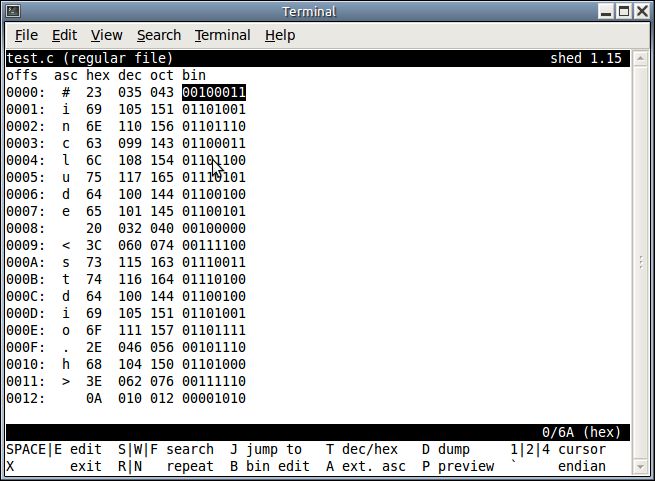Image resolution: width=655 pixels, height=481 pixels.
Task: Click 'SPACE|E edit' shortcut hint
Action: (x=54, y=449)
